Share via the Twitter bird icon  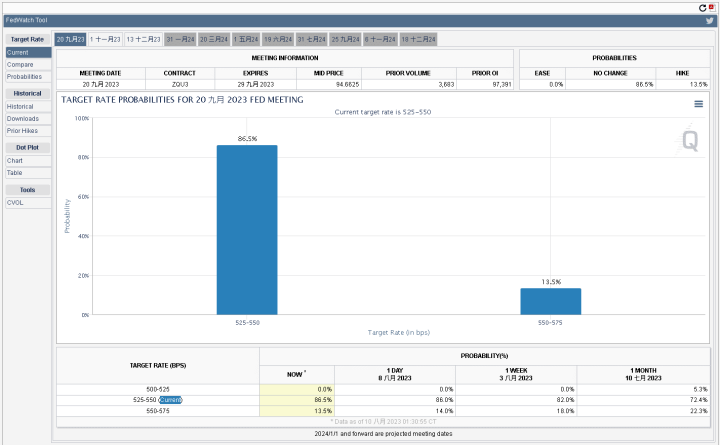[710, 20]
